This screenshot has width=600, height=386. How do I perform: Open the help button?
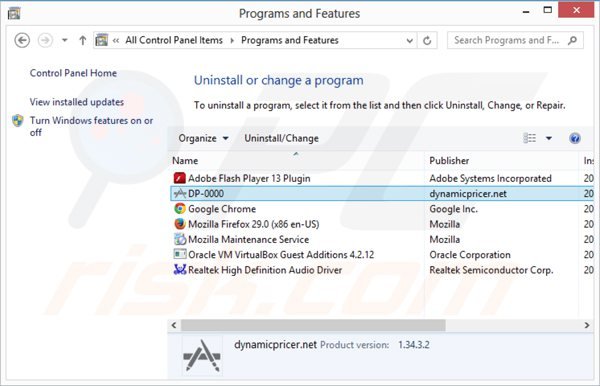(x=575, y=138)
